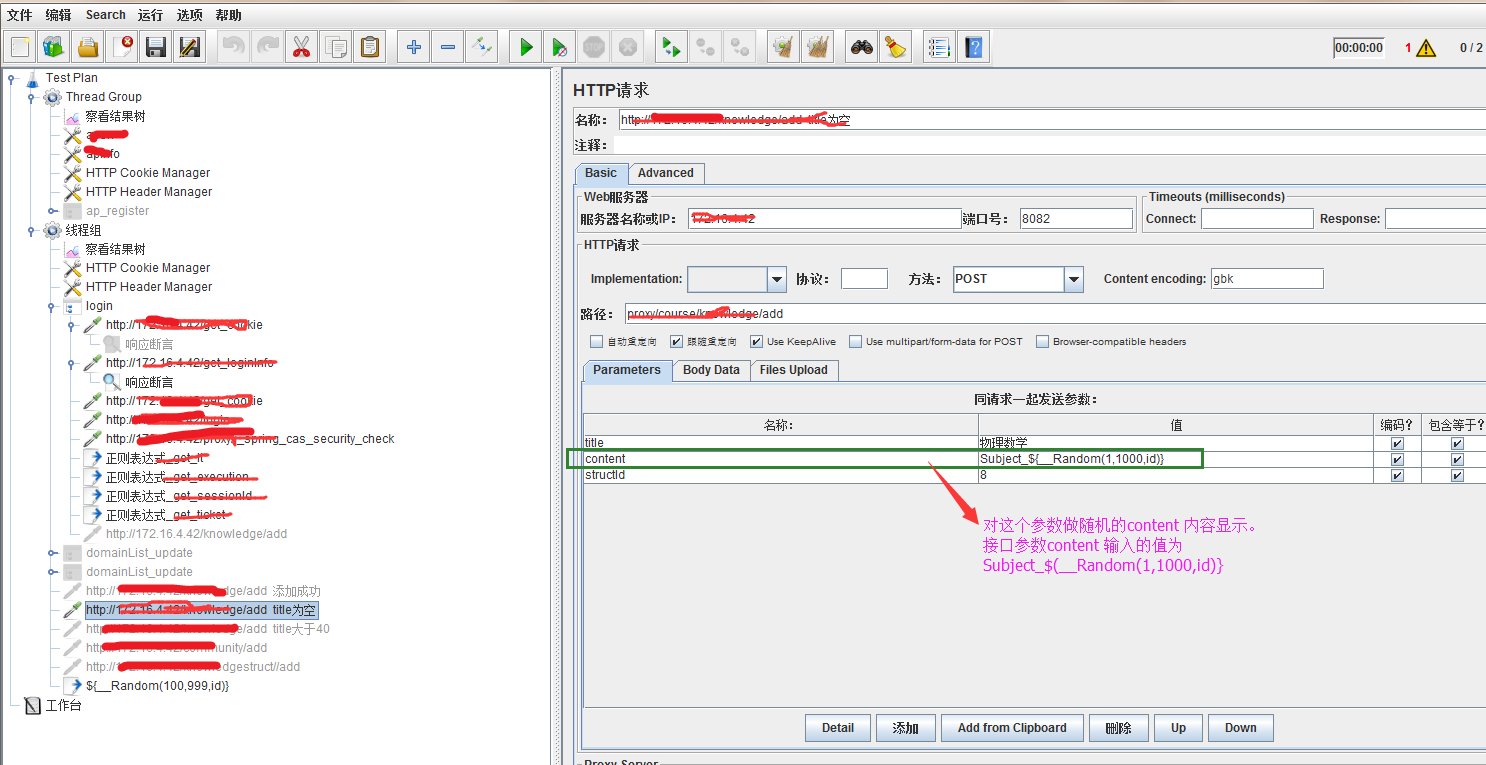Collapse all nodes with the minus icon
Screen dimensions: 1486x765
448,46
